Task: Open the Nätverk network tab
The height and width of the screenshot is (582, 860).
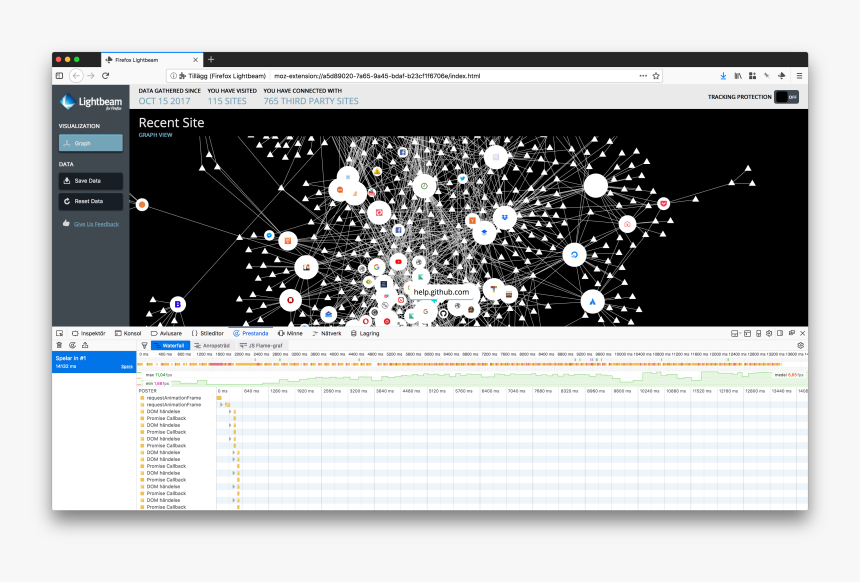Action: [x=327, y=333]
